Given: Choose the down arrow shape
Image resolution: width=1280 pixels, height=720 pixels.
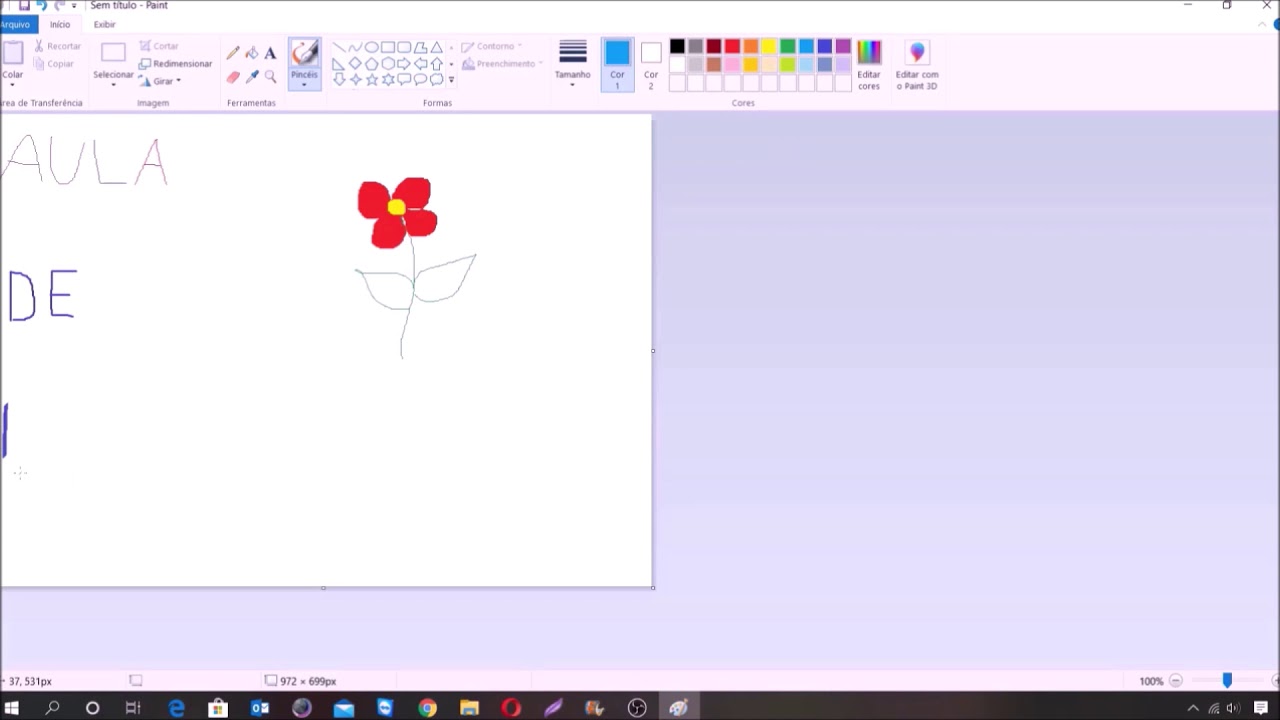Looking at the screenshot, I should pyautogui.click(x=339, y=79).
